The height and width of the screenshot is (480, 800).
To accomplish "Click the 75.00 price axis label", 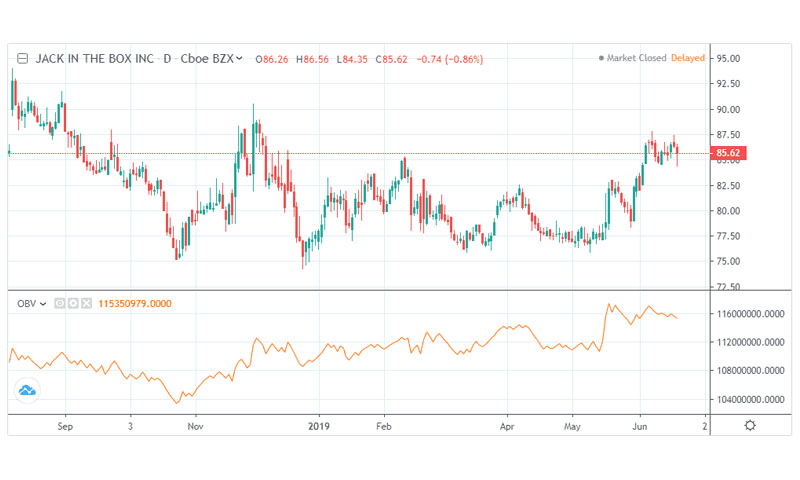I will (729, 261).
